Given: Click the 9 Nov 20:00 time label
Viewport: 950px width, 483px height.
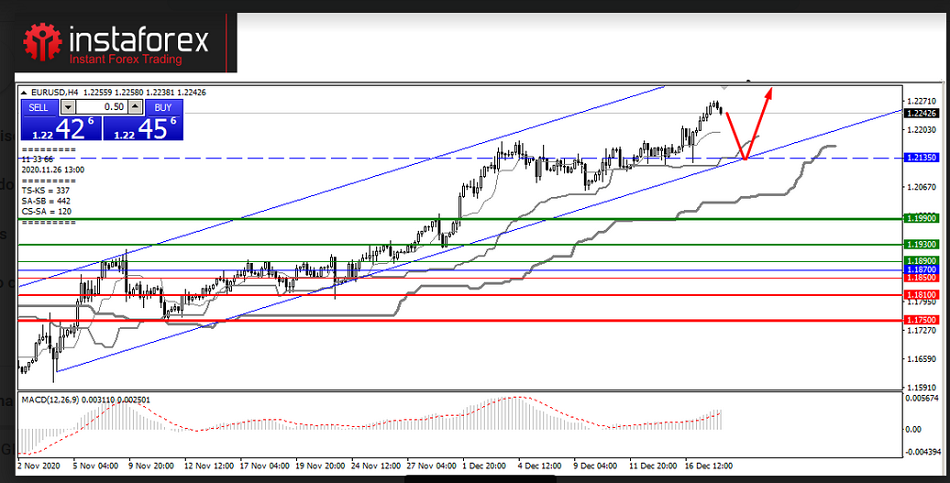Looking at the screenshot, I should point(151,467).
